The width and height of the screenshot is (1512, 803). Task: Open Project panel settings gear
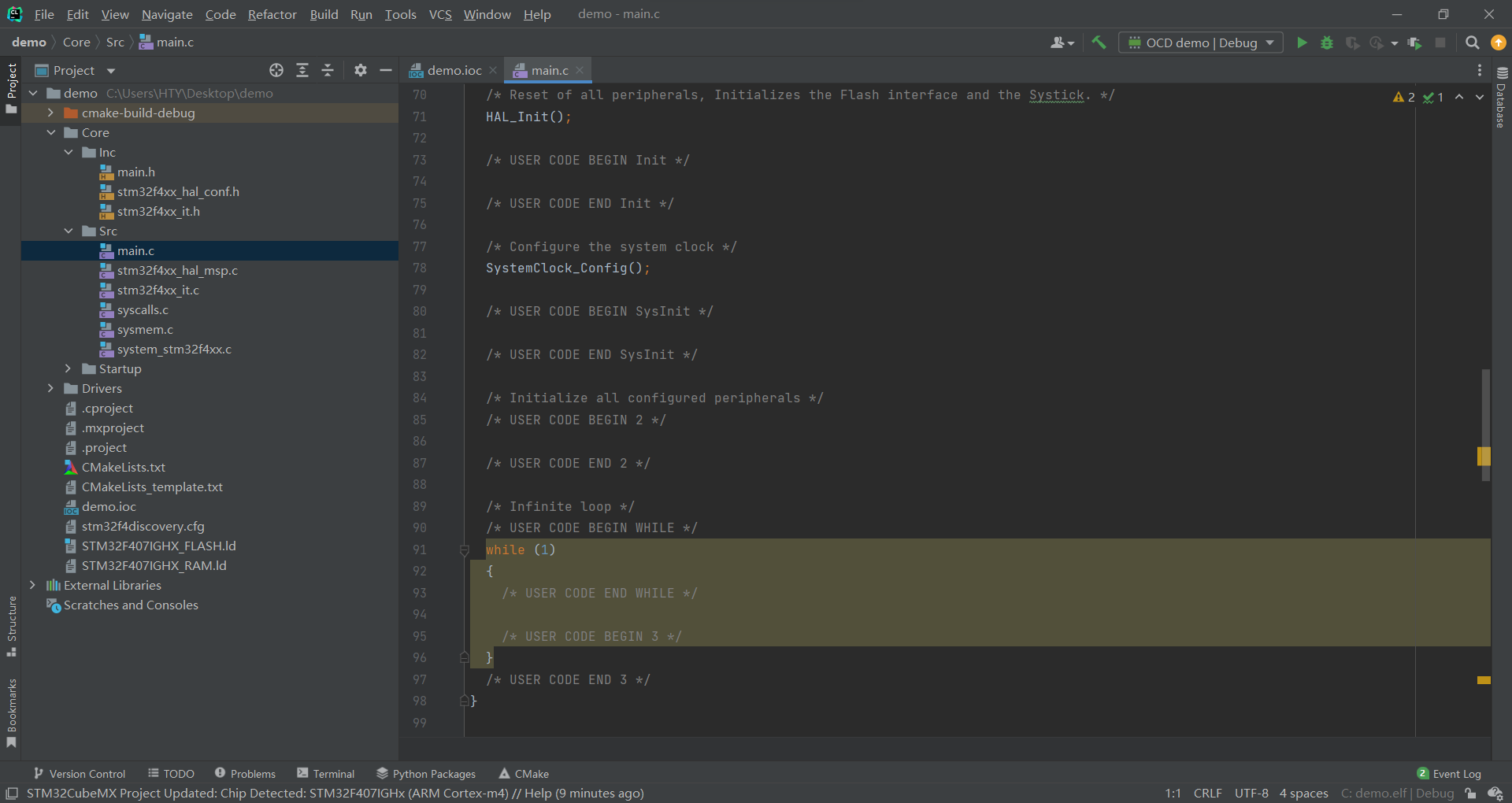click(360, 70)
